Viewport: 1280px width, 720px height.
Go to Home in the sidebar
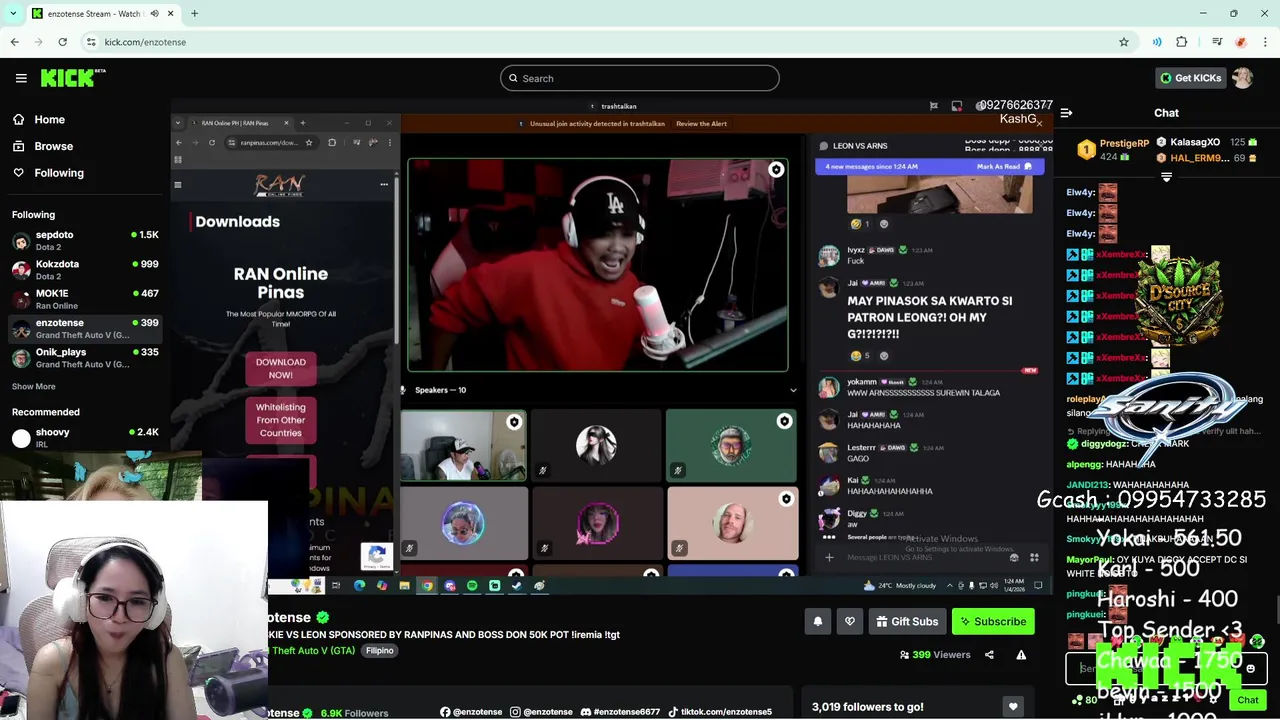[x=49, y=119]
